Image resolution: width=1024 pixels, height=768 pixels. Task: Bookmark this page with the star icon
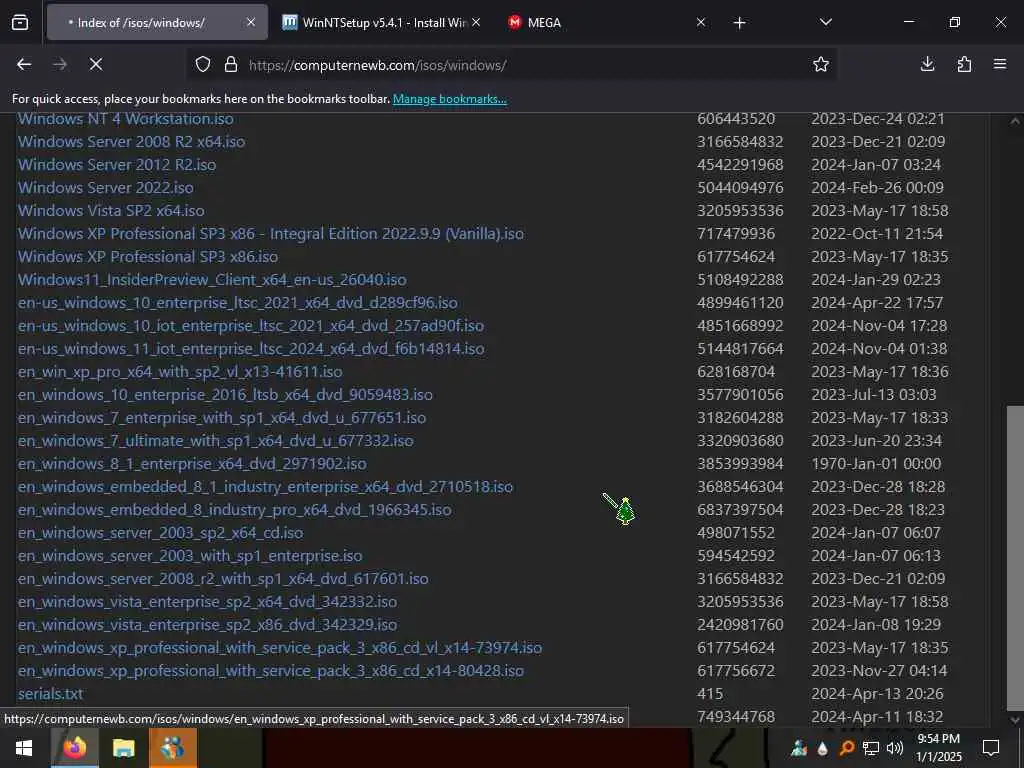pos(821,64)
